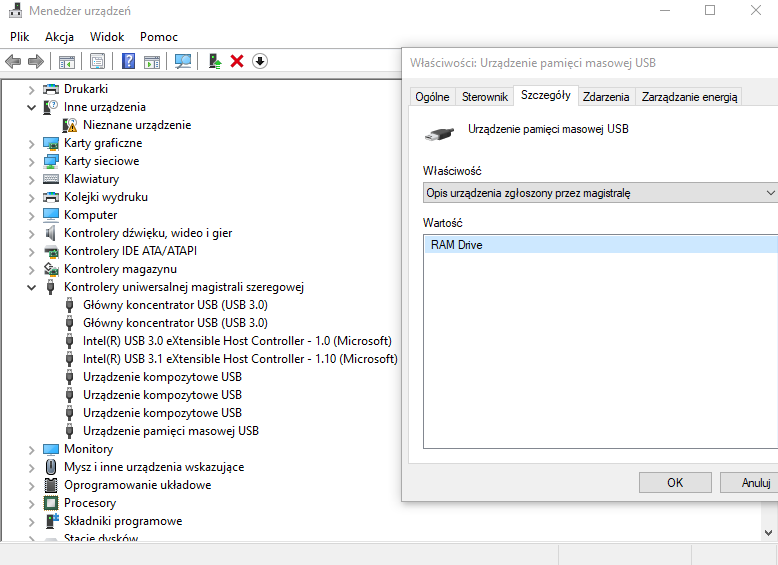
Task: Expand the Karty graficzne node
Action: pos(31,144)
